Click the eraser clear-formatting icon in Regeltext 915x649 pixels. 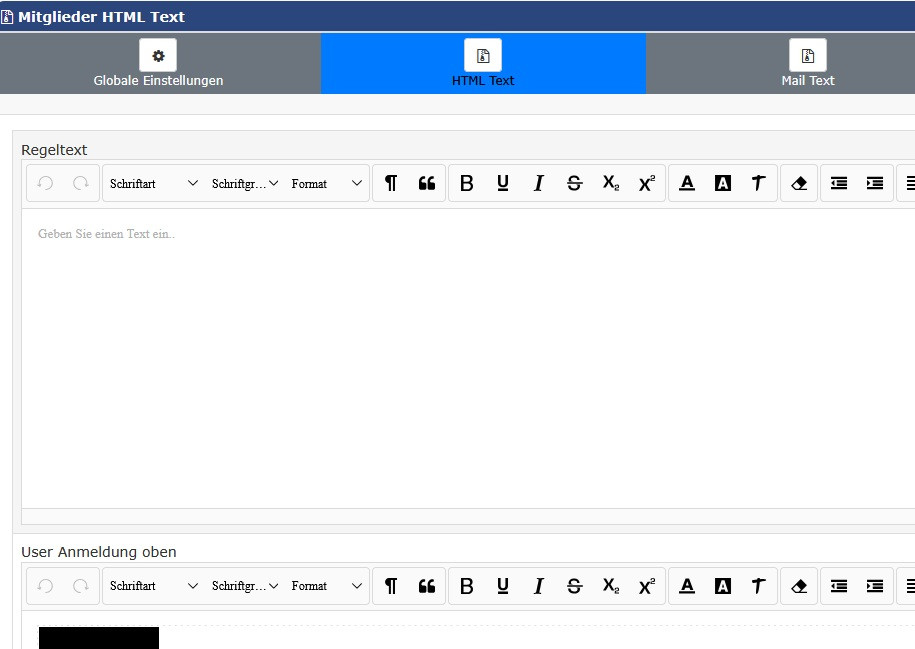(x=799, y=183)
